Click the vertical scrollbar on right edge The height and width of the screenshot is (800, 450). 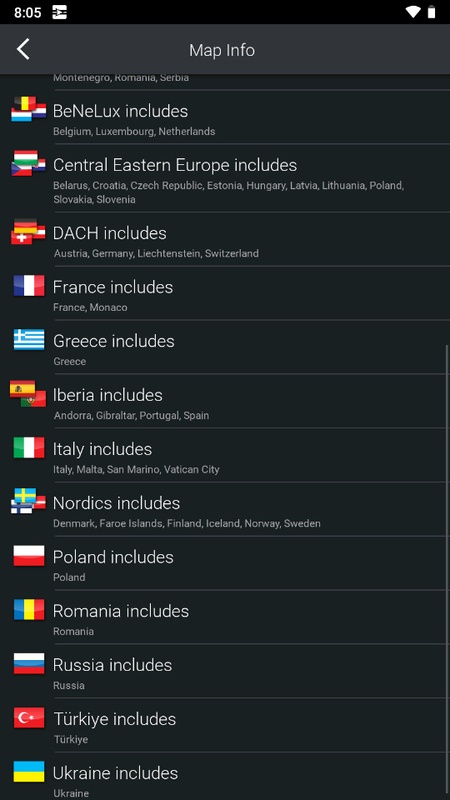click(447, 571)
